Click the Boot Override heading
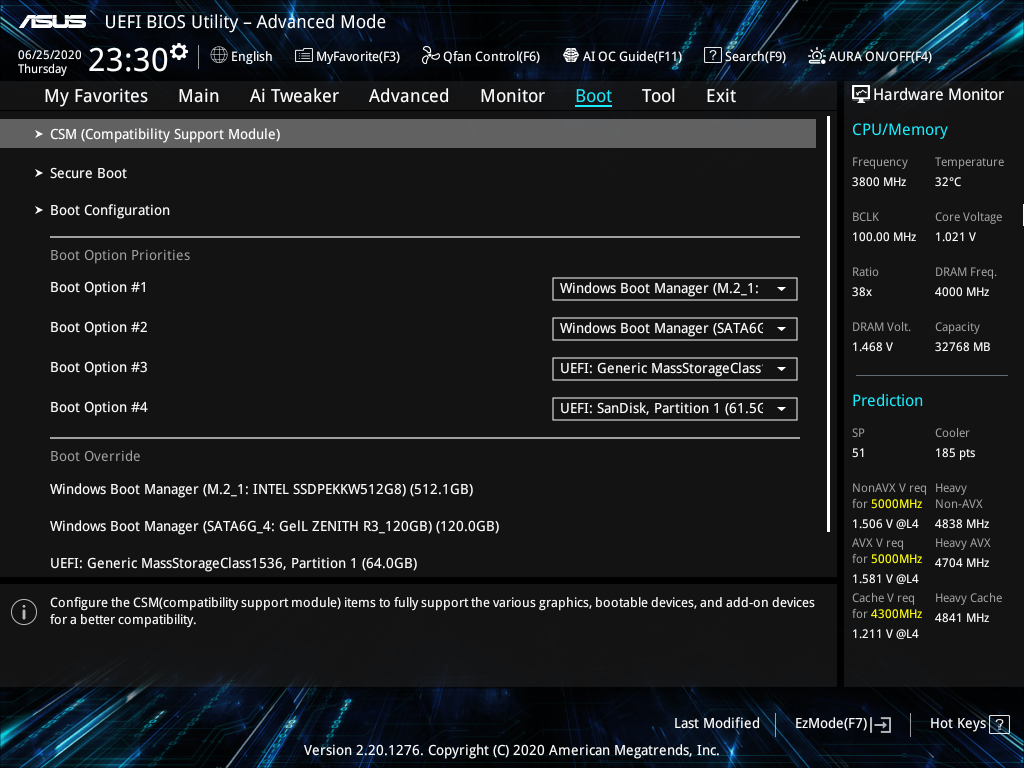This screenshot has height=768, width=1024. (x=95, y=456)
